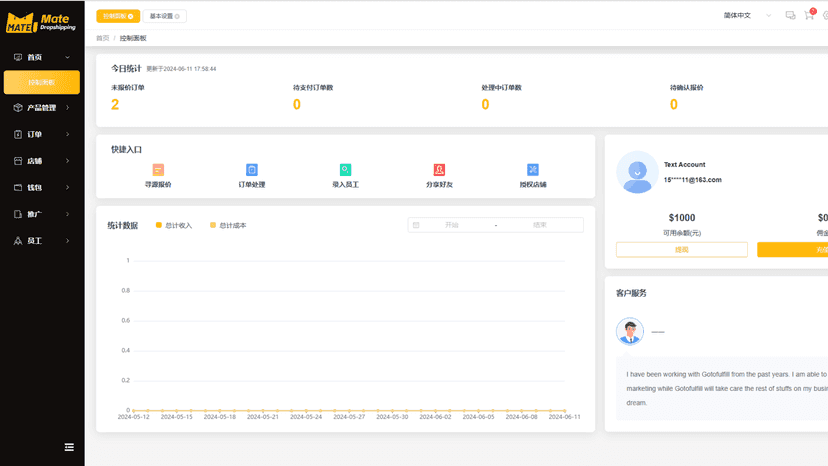The height and width of the screenshot is (466, 828).
Task: Click the 推广 promotion sidebar icon
Action: point(18,214)
